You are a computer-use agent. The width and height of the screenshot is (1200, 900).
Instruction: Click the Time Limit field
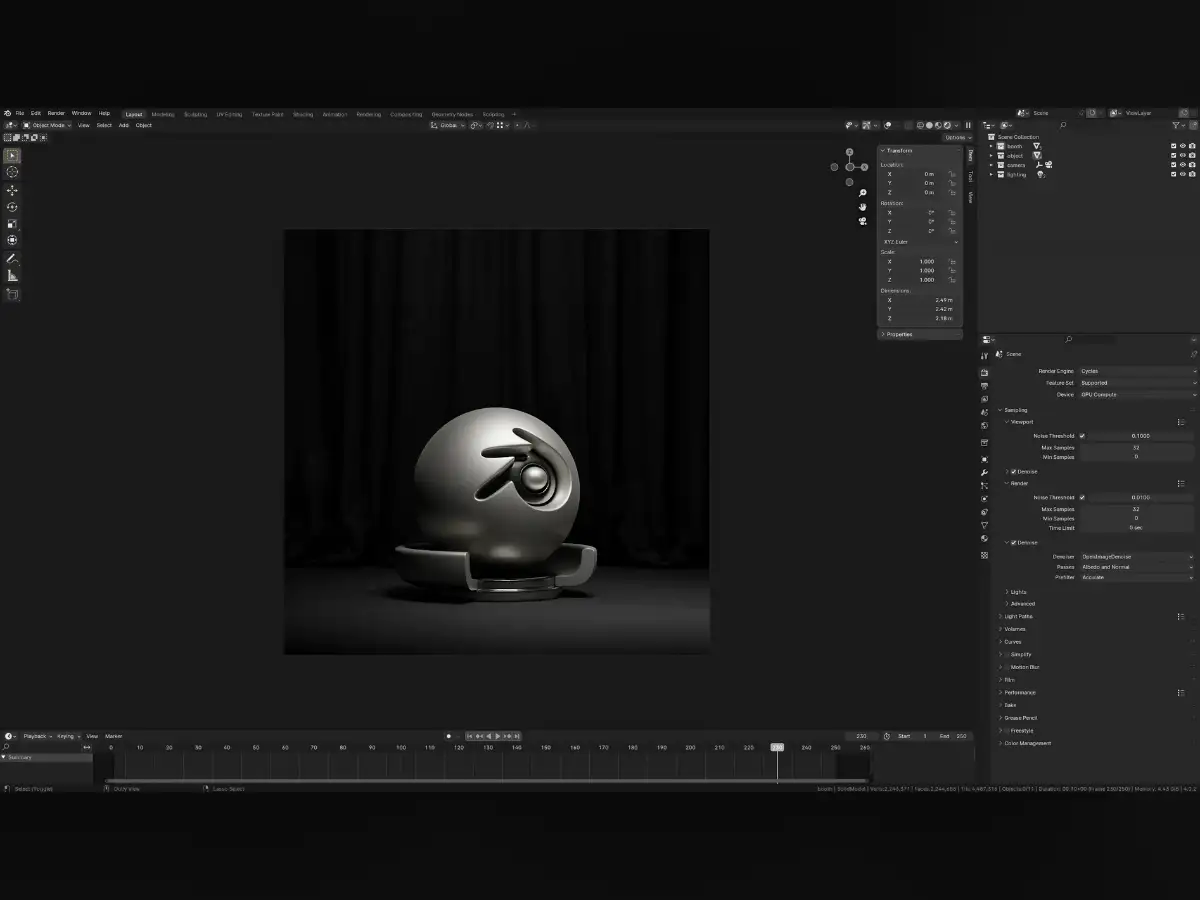[1136, 528]
